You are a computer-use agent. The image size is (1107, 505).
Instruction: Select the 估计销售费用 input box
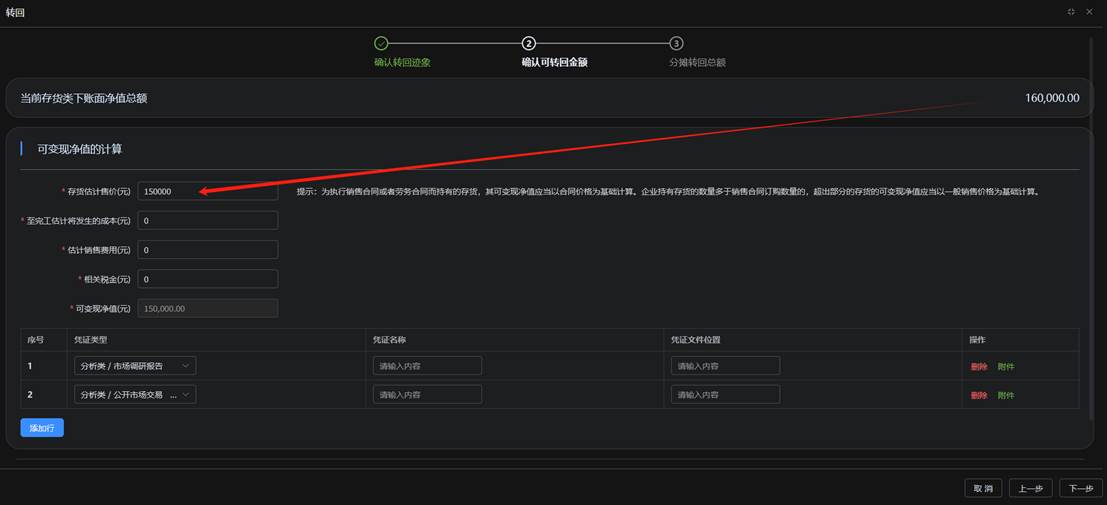click(207, 250)
